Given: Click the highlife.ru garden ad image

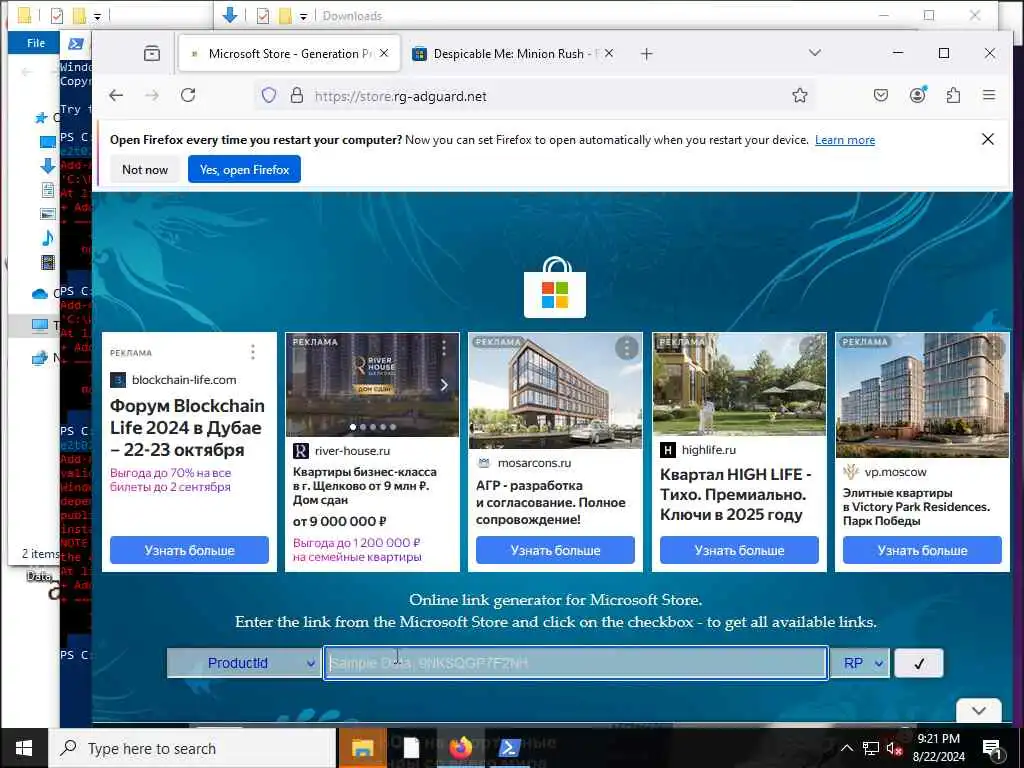Looking at the screenshot, I should [739, 384].
